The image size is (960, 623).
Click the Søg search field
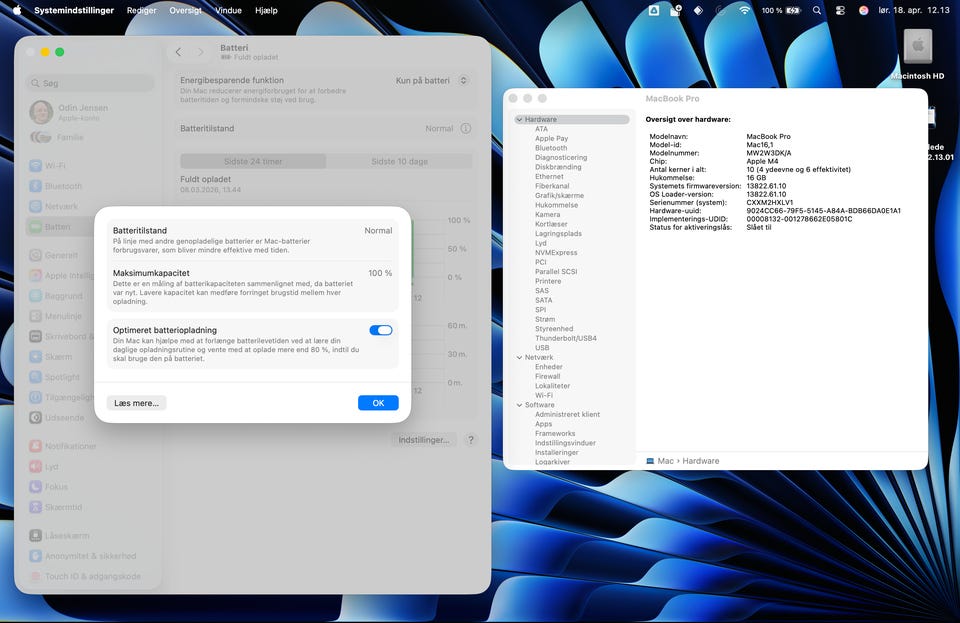point(90,84)
